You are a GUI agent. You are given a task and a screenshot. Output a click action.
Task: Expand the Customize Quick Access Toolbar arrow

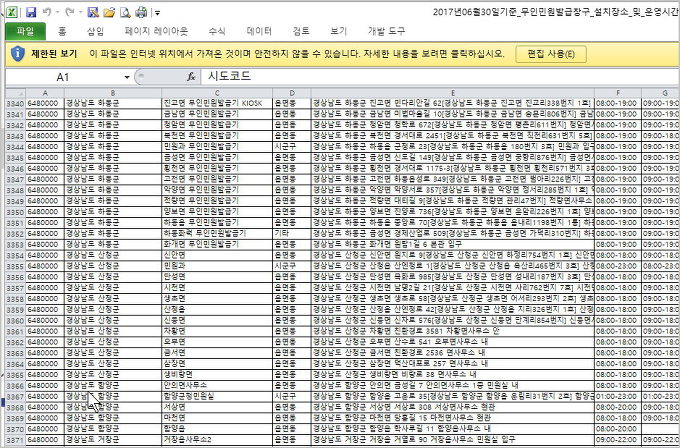tap(158, 13)
